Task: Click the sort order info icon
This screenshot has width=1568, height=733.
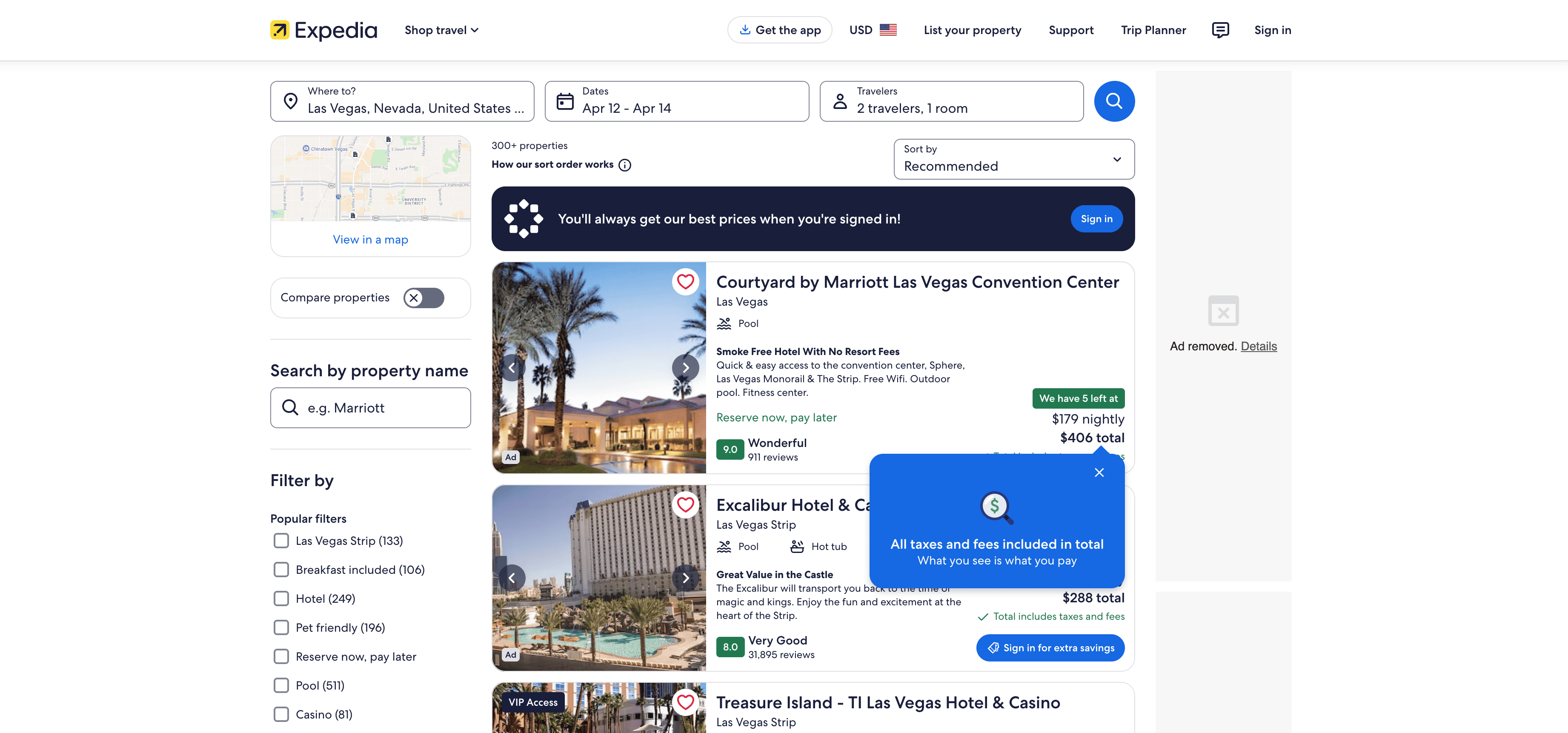Action: [x=624, y=165]
